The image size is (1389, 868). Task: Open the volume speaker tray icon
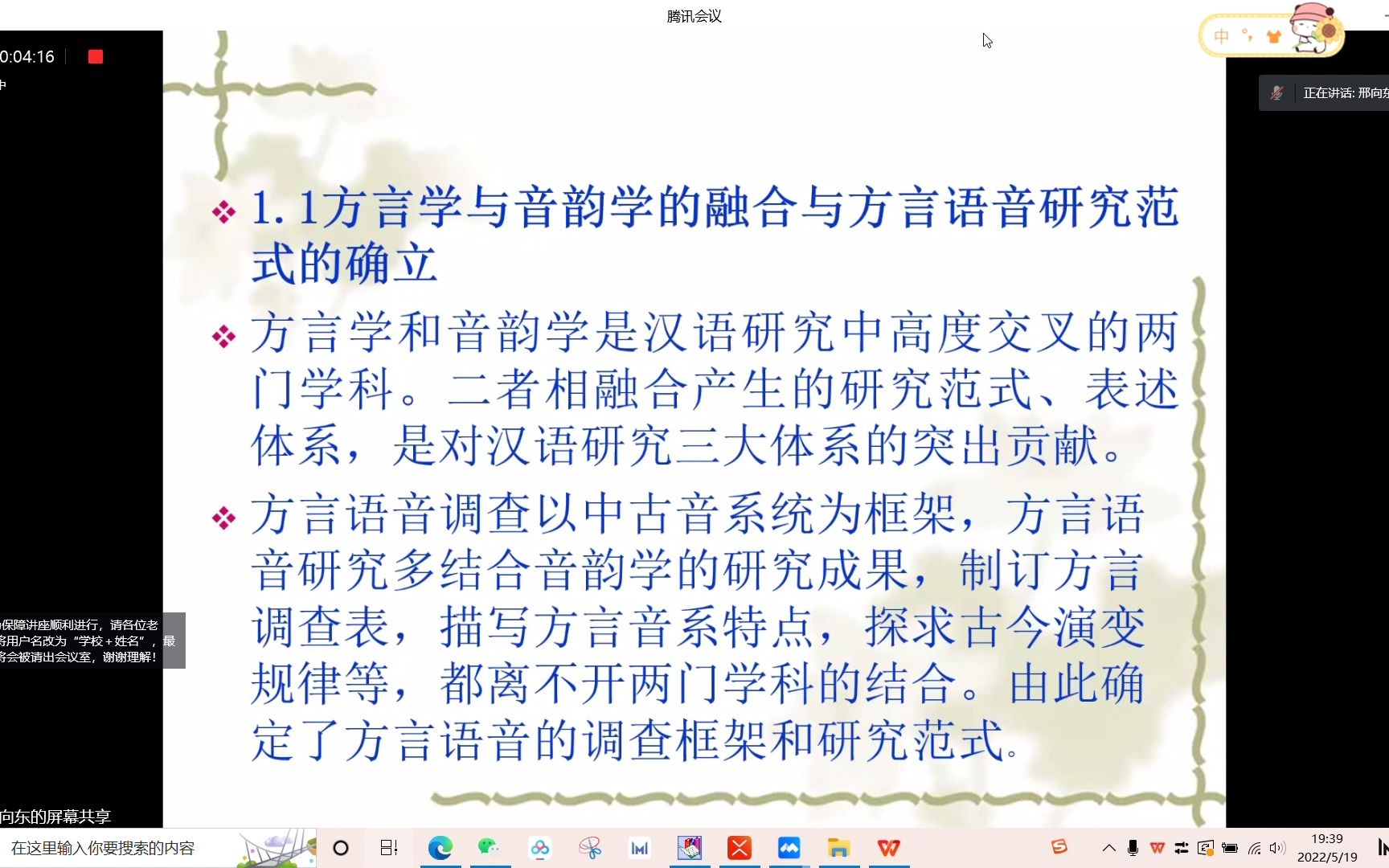coord(1277,848)
